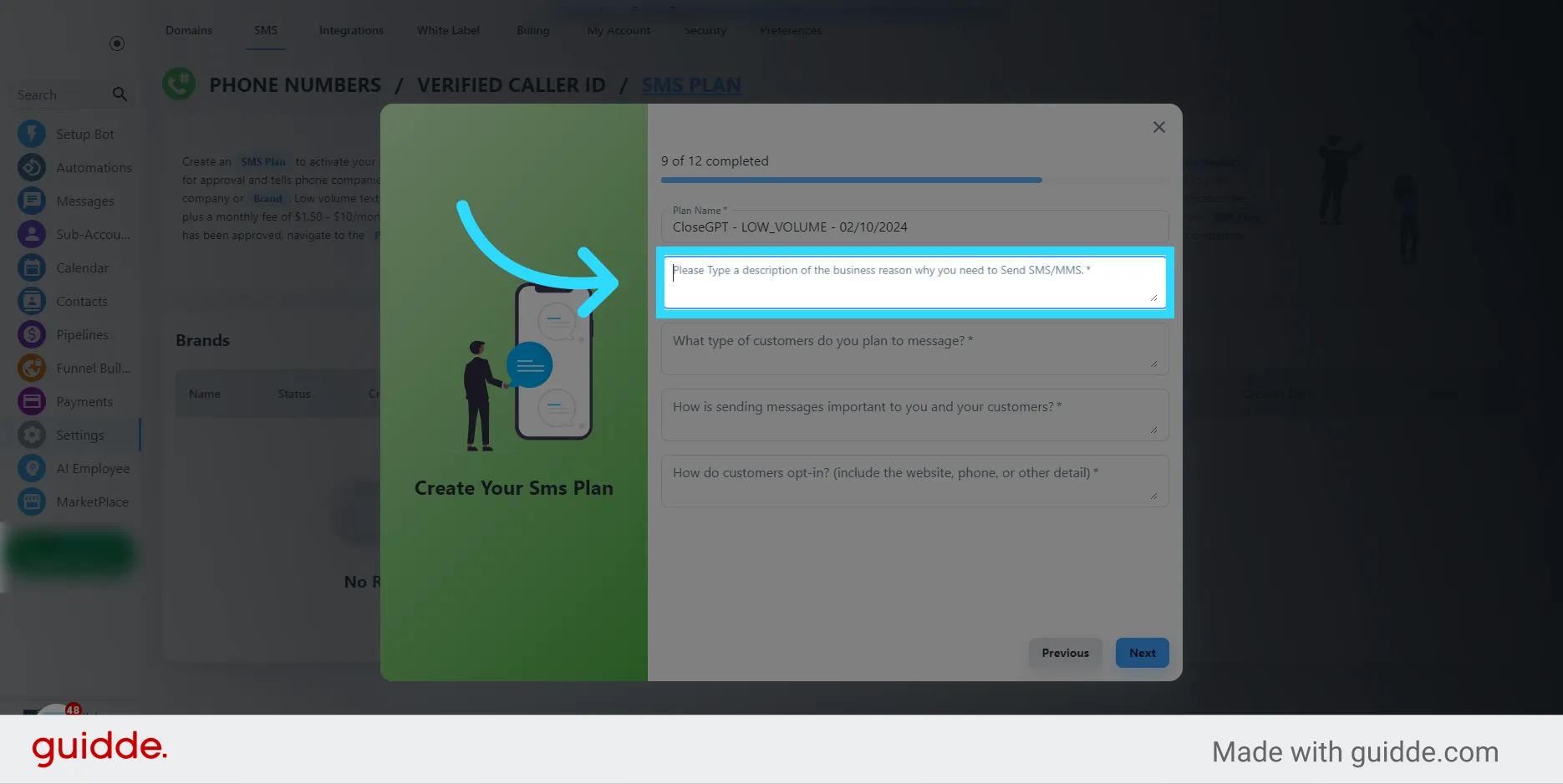Screen dimensions: 1563x784
Task: Select MarketPlace label in sidebar
Action: (93, 502)
